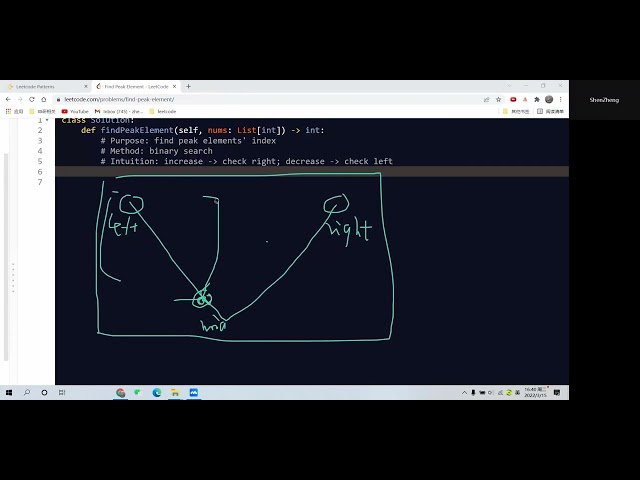Image resolution: width=640 pixels, height=480 pixels.
Task: Click the microphone tray icon
Action: (x=473, y=393)
